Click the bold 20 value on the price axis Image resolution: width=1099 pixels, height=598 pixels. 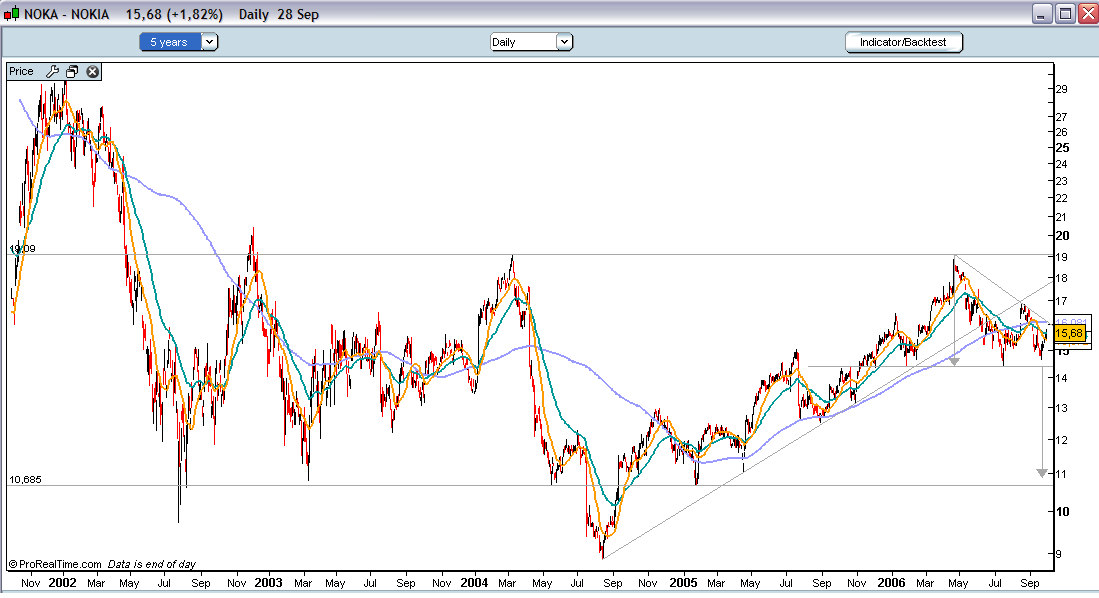[1063, 236]
